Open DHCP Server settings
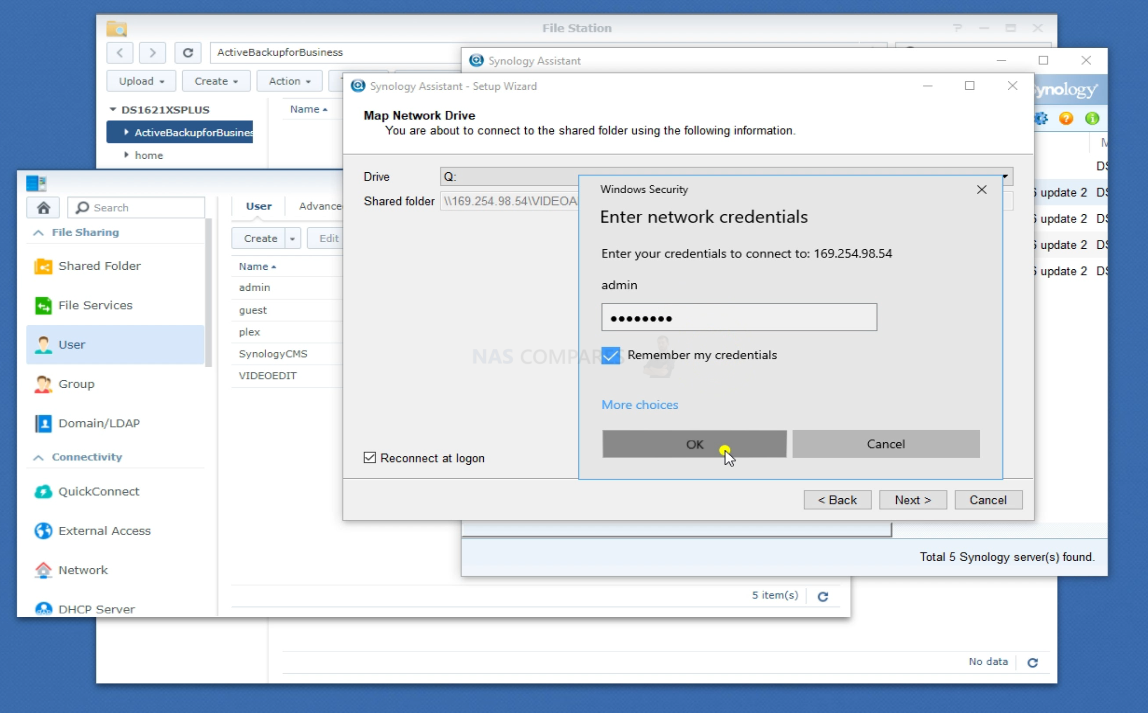 point(116,608)
